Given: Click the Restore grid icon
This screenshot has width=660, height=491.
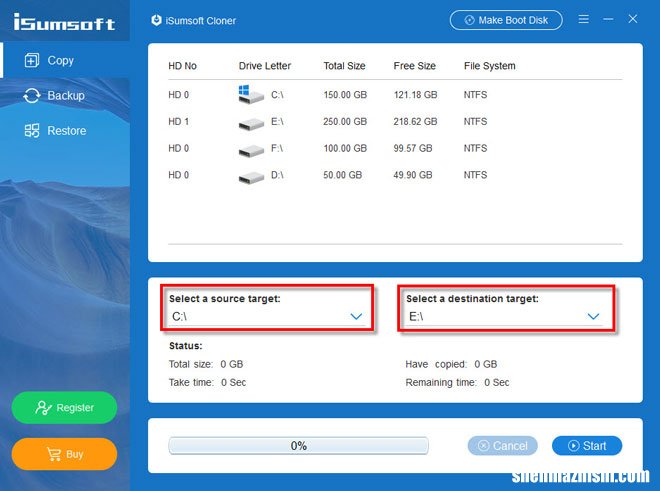Looking at the screenshot, I should tap(31, 131).
